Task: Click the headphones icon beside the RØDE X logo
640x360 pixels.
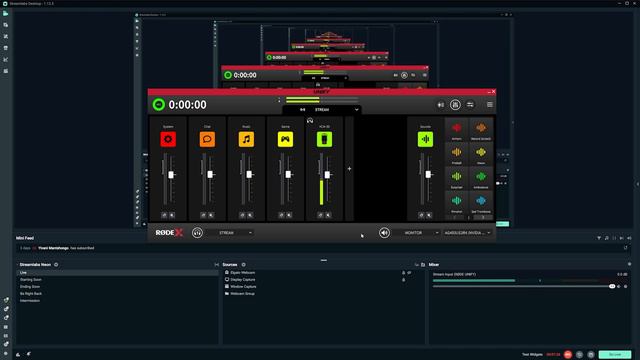Action: point(197,233)
